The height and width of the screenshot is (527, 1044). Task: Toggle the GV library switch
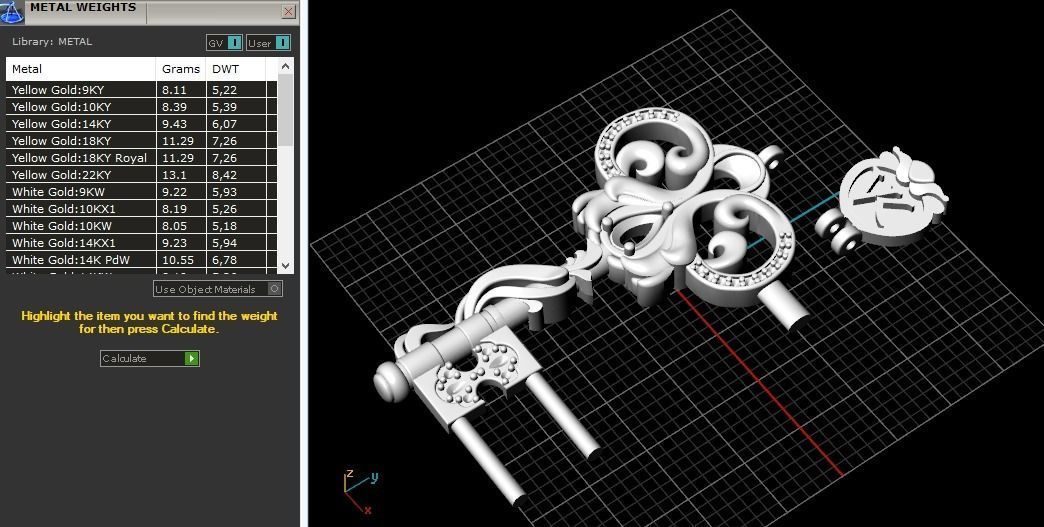(224, 43)
